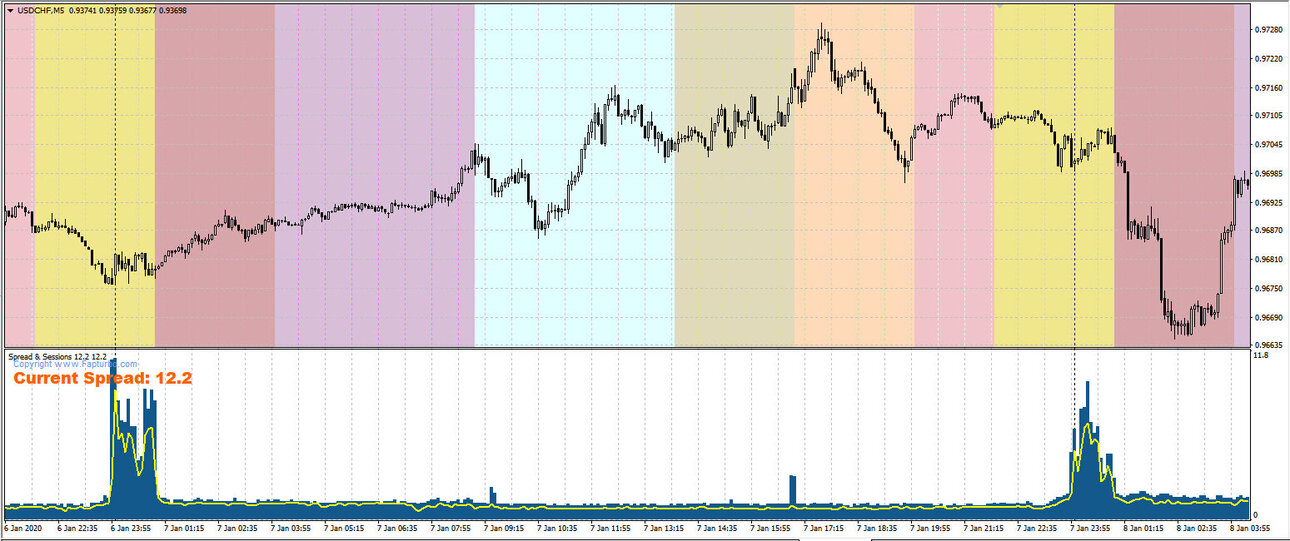This screenshot has height=541, width=1290.
Task: Click the 8 Jan 01:15 time label
Action: pos(1142,527)
